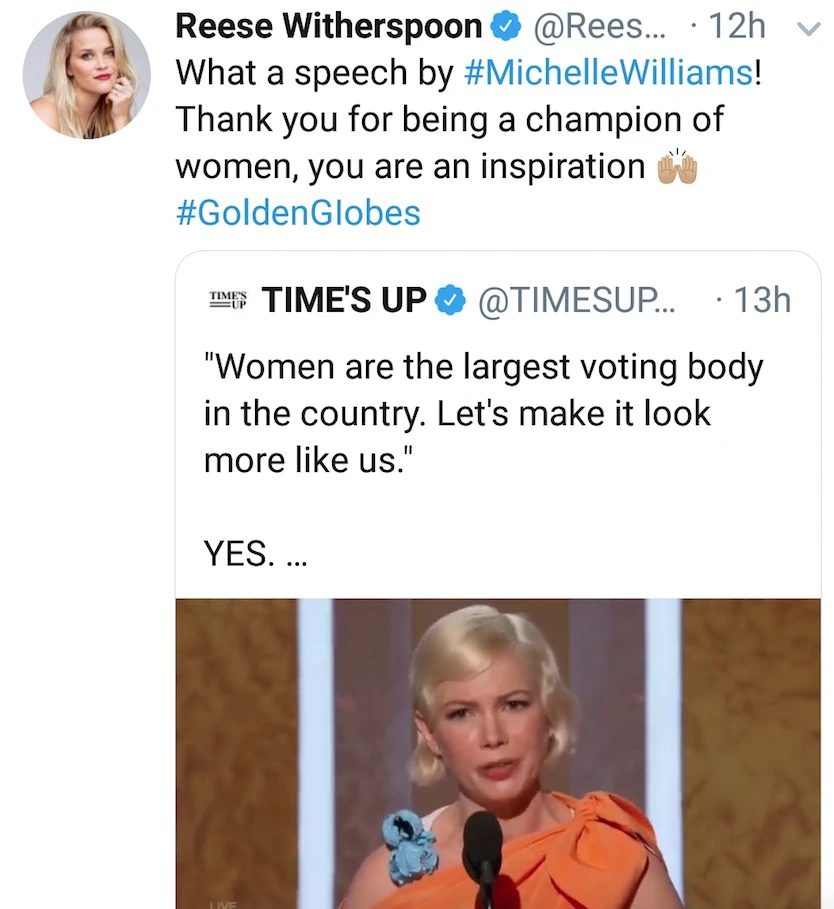Open tweet permalink via 12h timestamp

coord(736,28)
